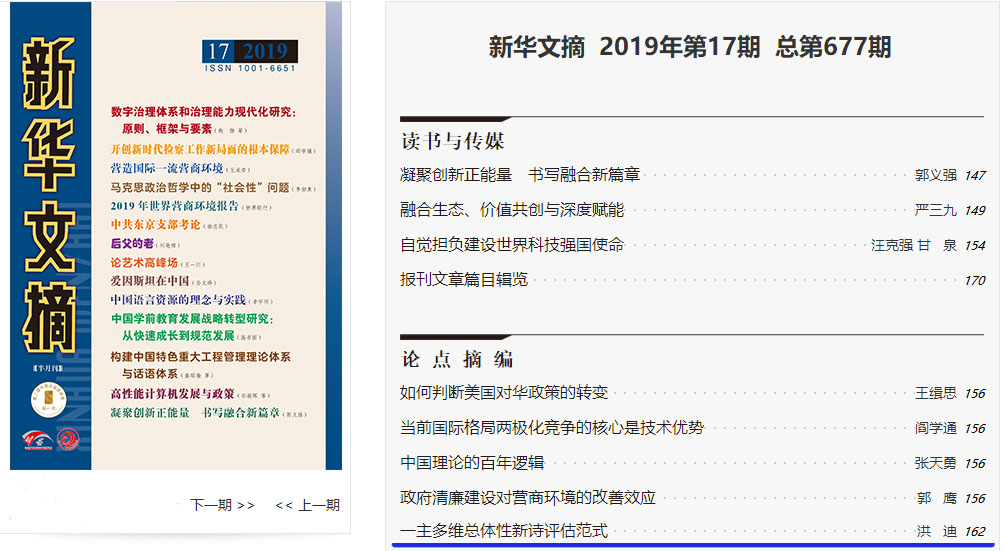The image size is (1004, 551).
Task: Click cover ISSN 1001-6651 text
Action: click(250, 68)
